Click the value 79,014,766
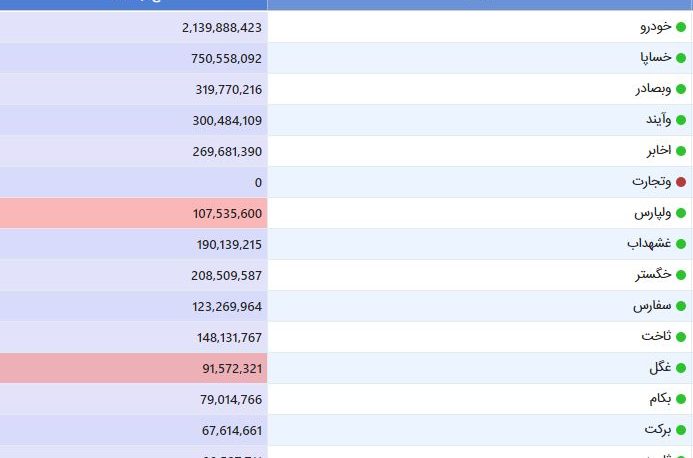This screenshot has height=458, width=693. [x=231, y=399]
